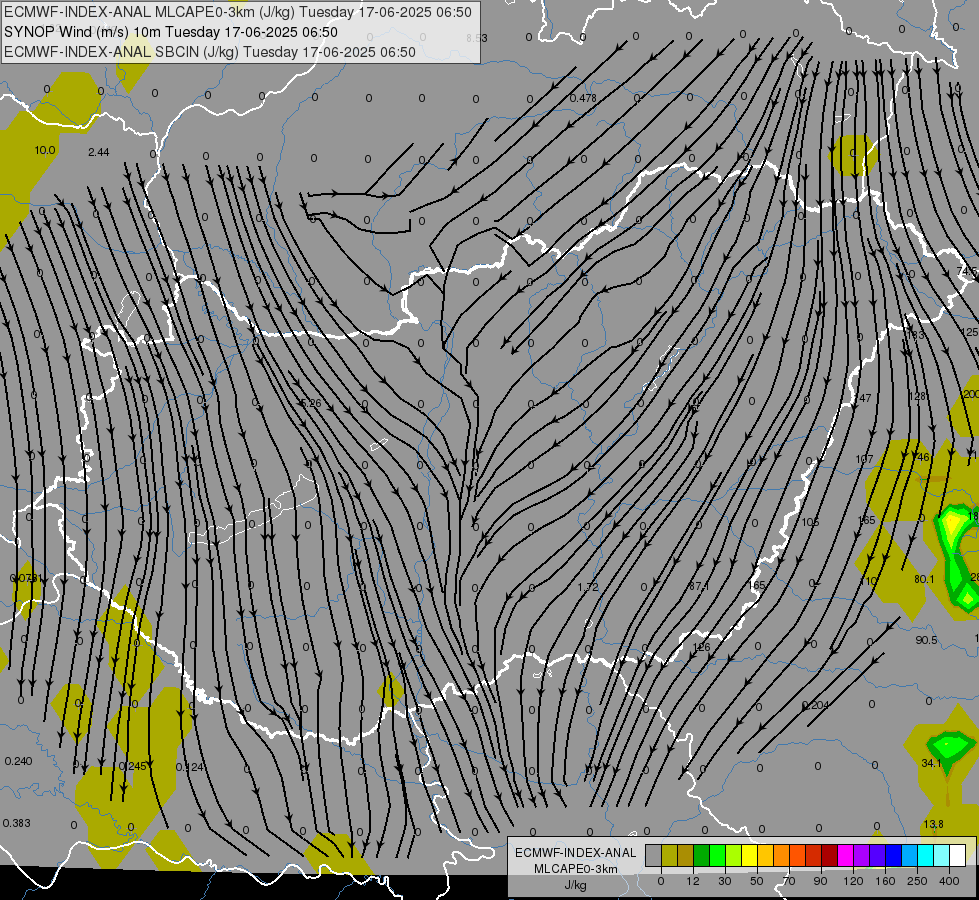
Task: Click the map value 1.72
Action: 588,587
